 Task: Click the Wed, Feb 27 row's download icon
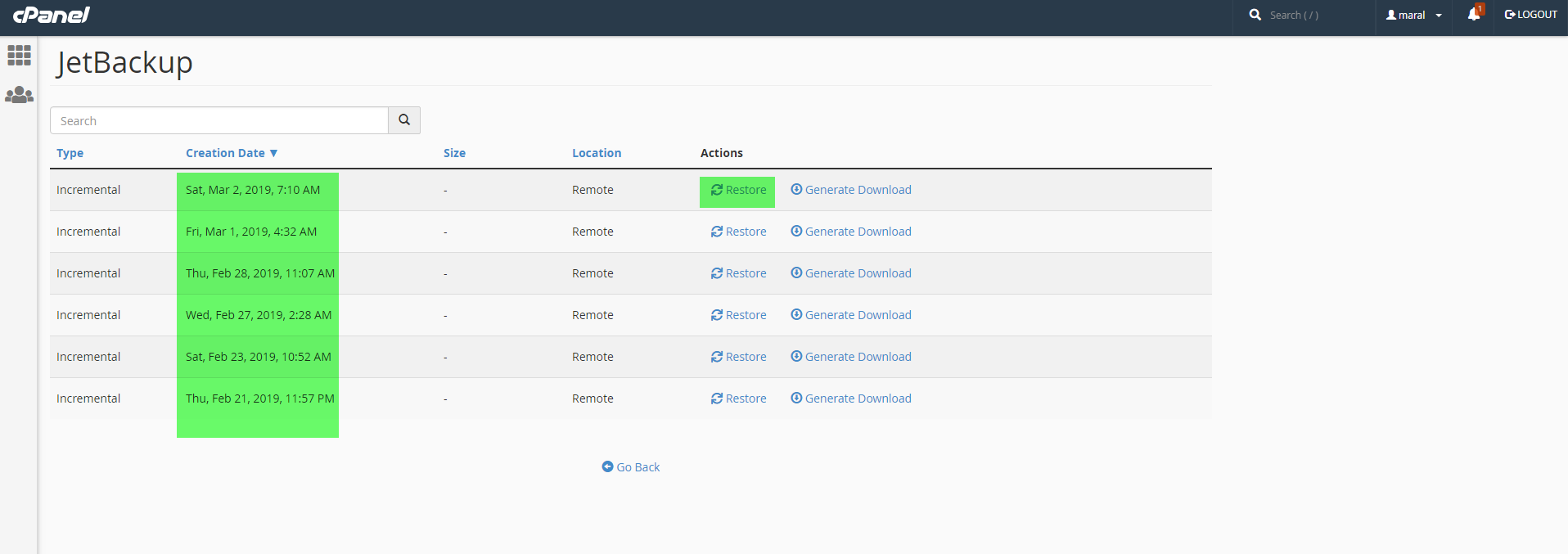[x=796, y=314]
